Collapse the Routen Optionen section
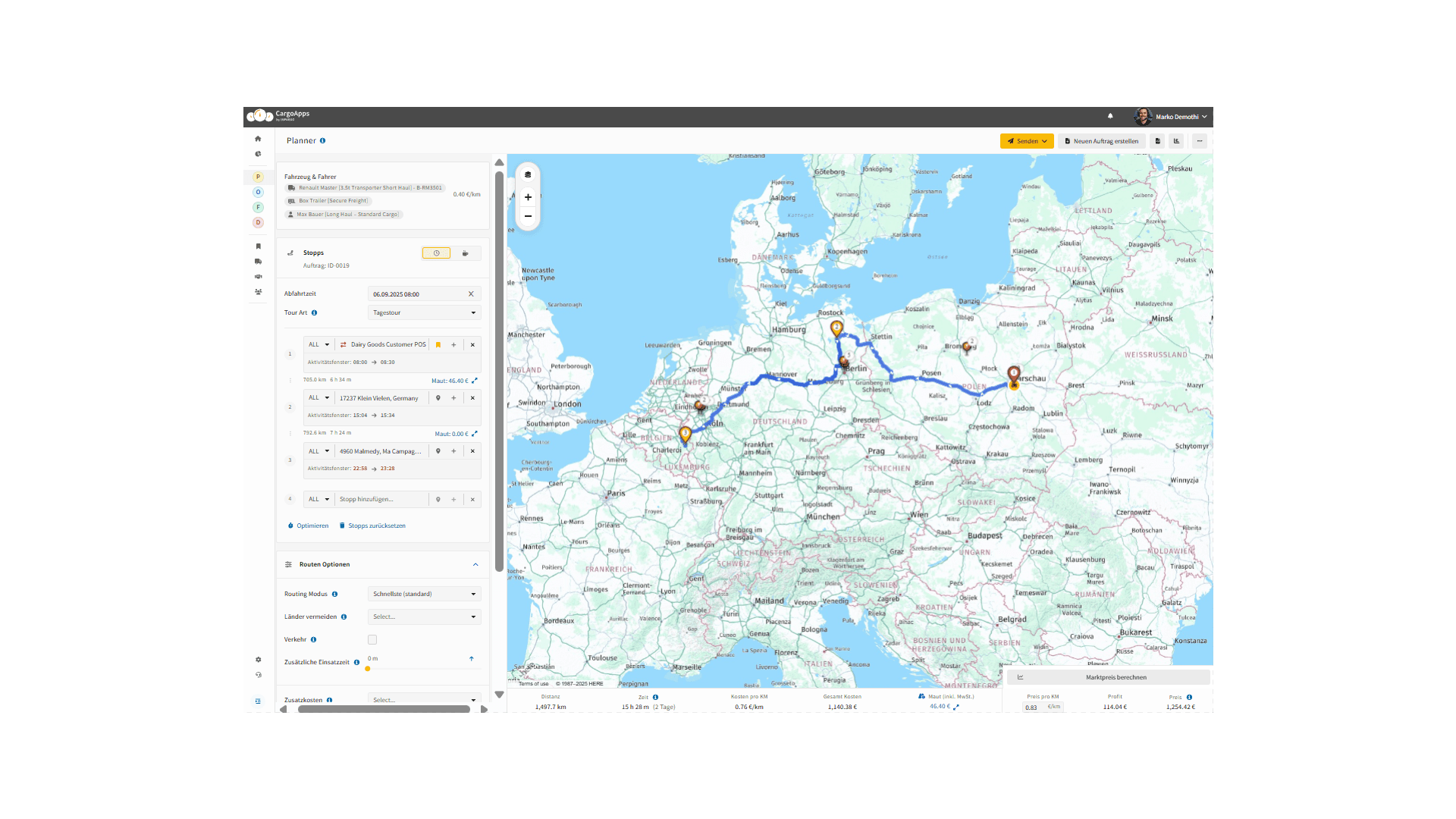The height and width of the screenshot is (819, 1456). pyautogui.click(x=475, y=564)
